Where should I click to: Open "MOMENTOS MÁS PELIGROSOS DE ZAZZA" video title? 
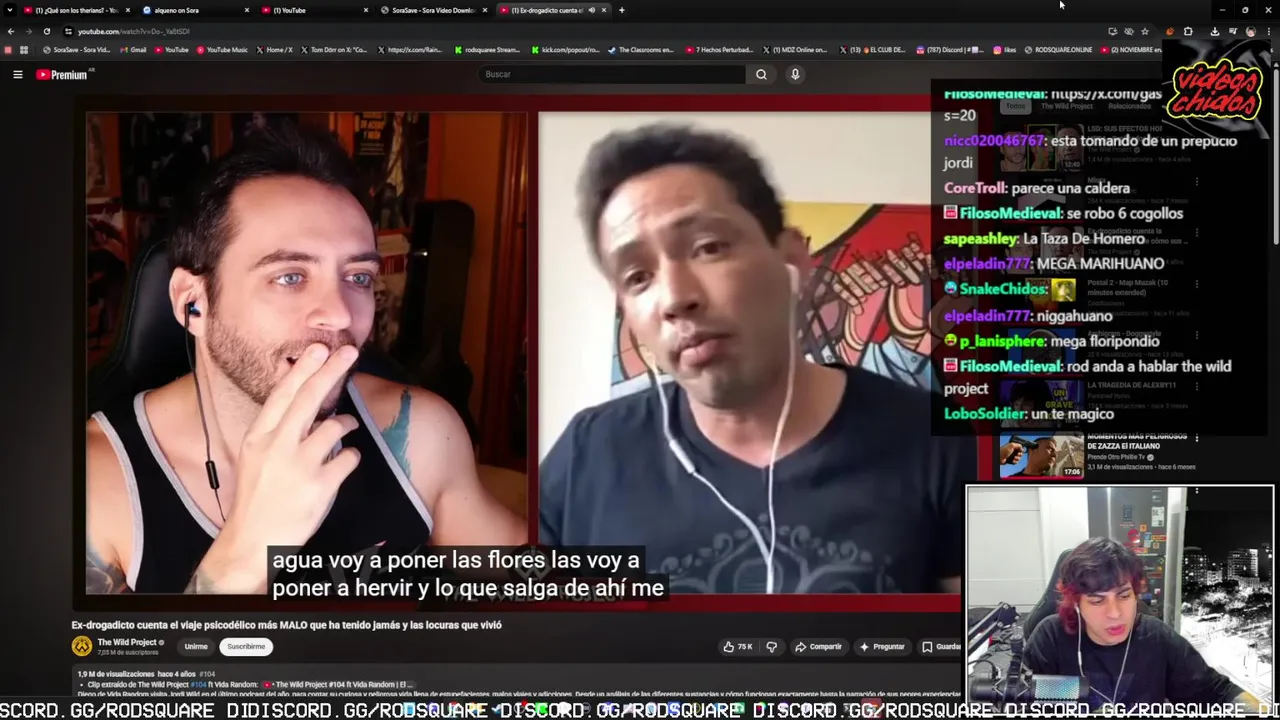tap(1136, 441)
